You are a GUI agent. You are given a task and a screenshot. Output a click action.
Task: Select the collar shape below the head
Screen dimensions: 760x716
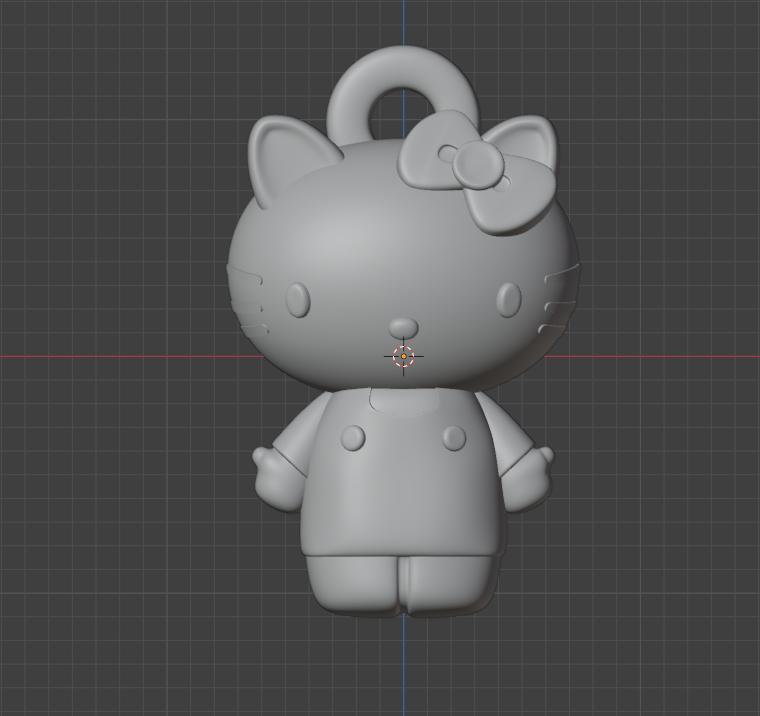405,401
